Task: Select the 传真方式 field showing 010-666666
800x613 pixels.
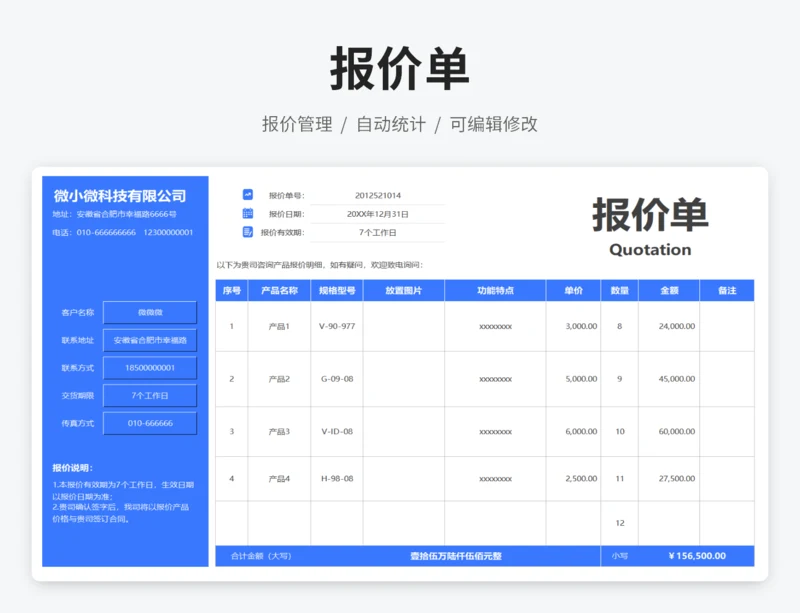Action: 150,423
